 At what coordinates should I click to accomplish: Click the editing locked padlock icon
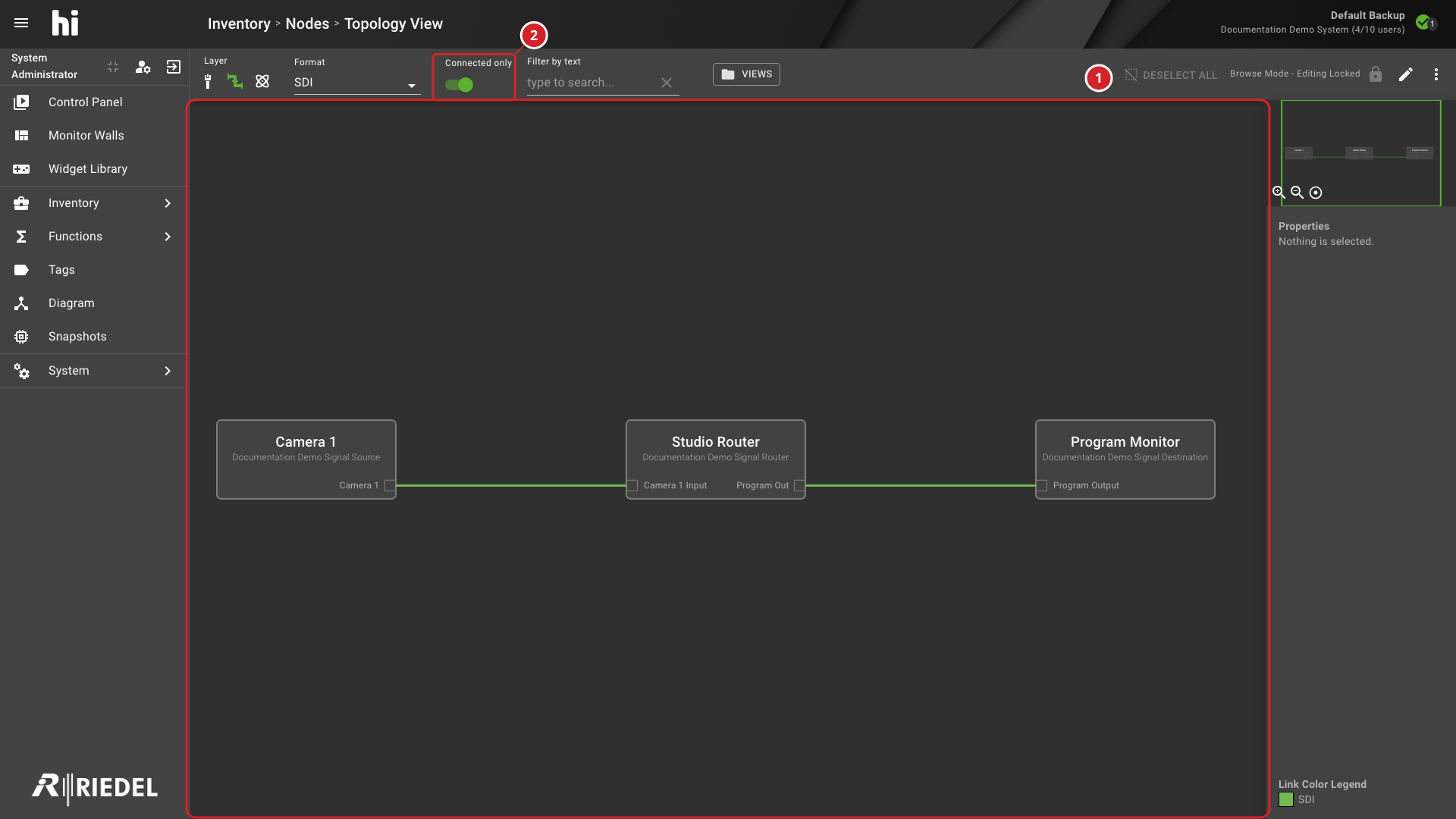(x=1376, y=74)
